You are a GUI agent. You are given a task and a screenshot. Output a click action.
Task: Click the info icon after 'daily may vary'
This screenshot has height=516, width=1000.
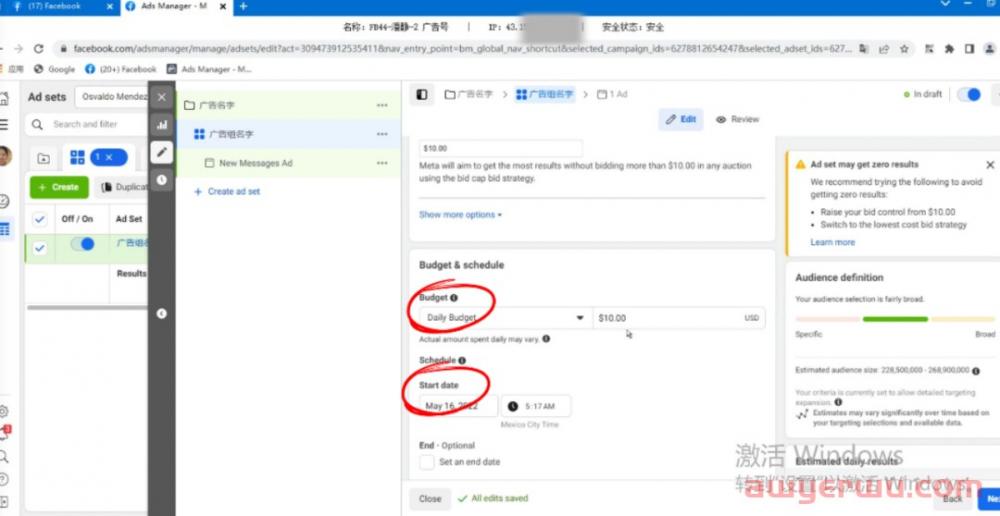tap(546, 339)
